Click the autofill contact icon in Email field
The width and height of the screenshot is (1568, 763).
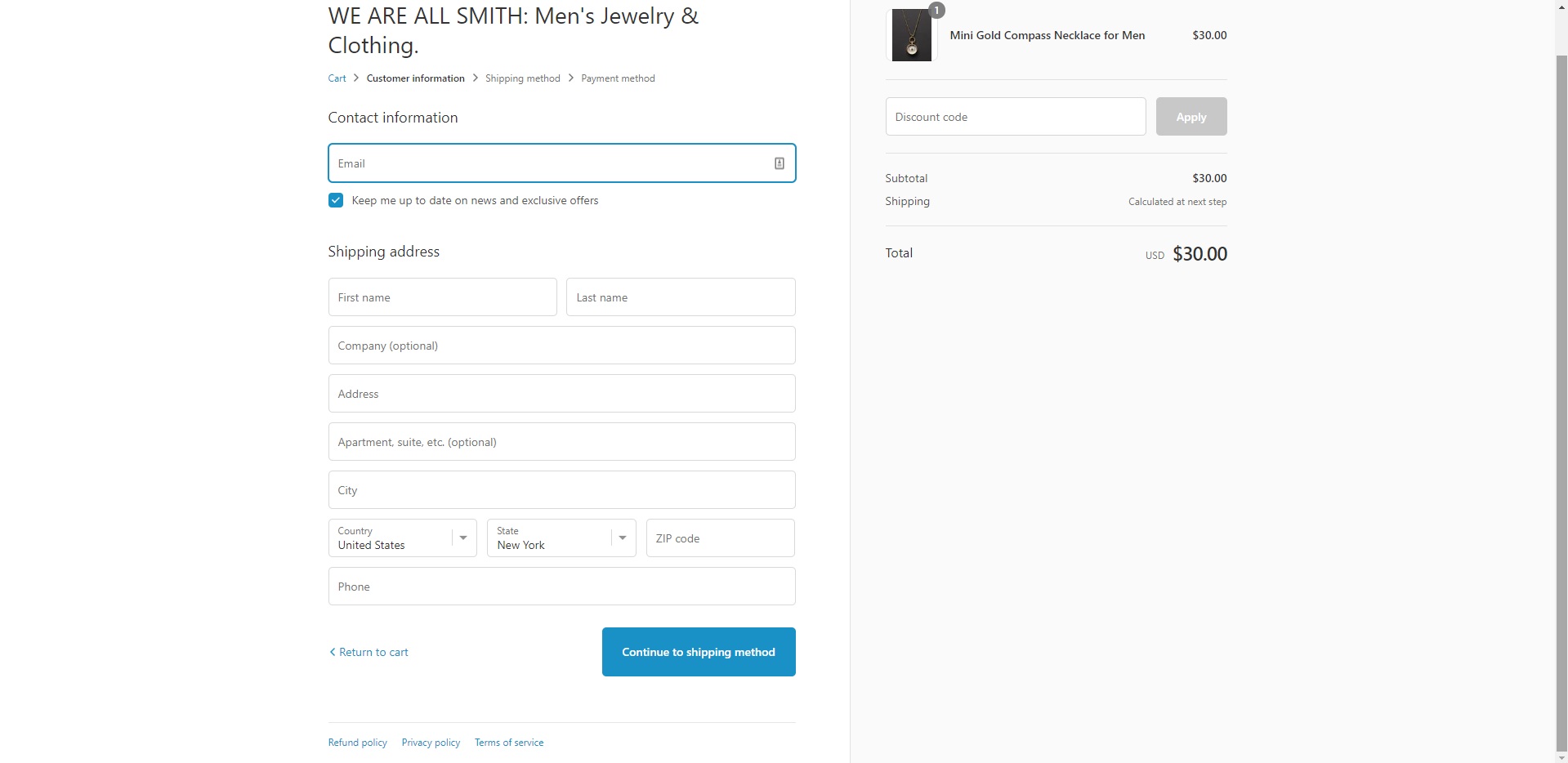click(779, 163)
